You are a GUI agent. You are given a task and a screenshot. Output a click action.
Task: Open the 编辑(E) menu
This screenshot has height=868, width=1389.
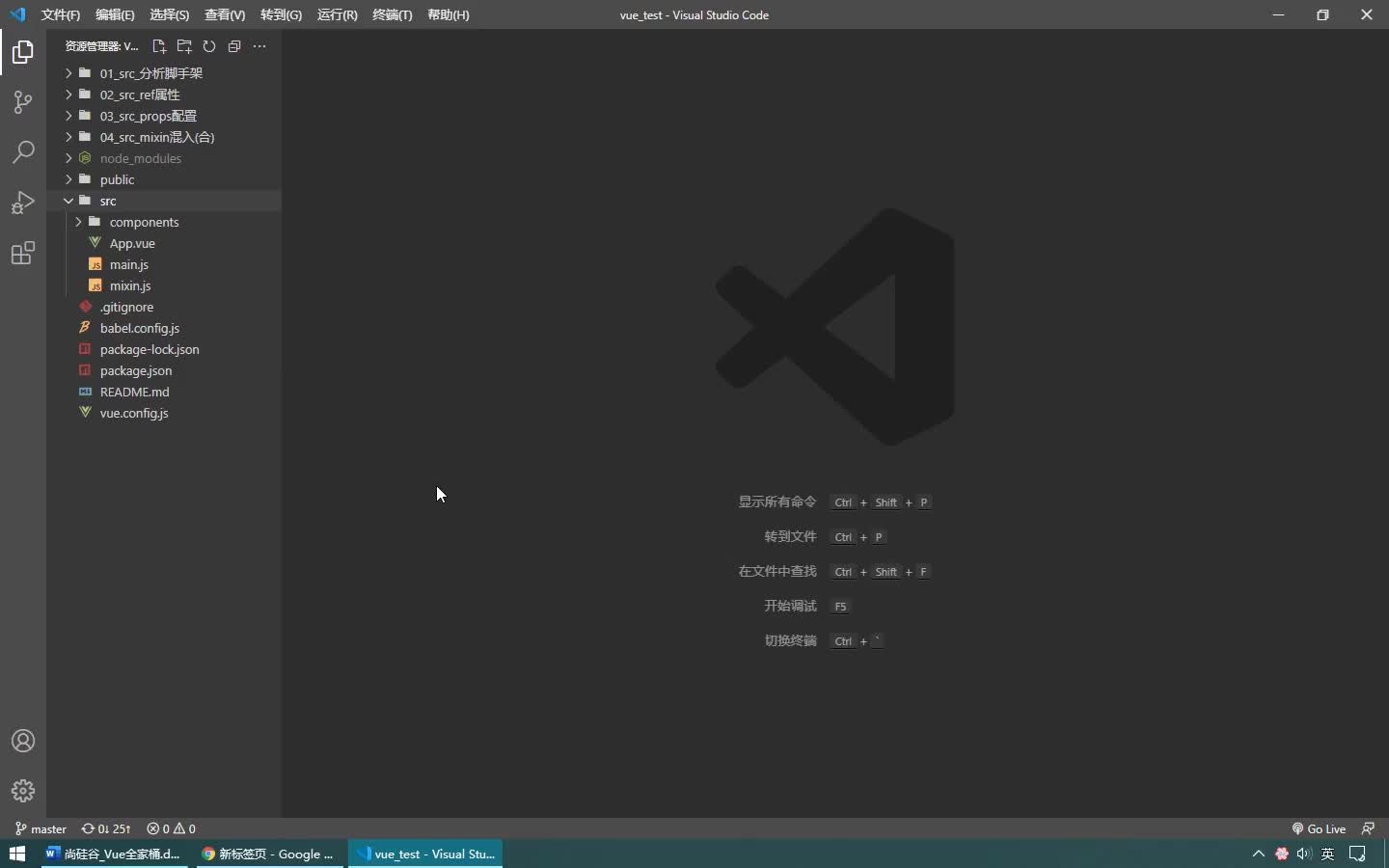point(115,14)
